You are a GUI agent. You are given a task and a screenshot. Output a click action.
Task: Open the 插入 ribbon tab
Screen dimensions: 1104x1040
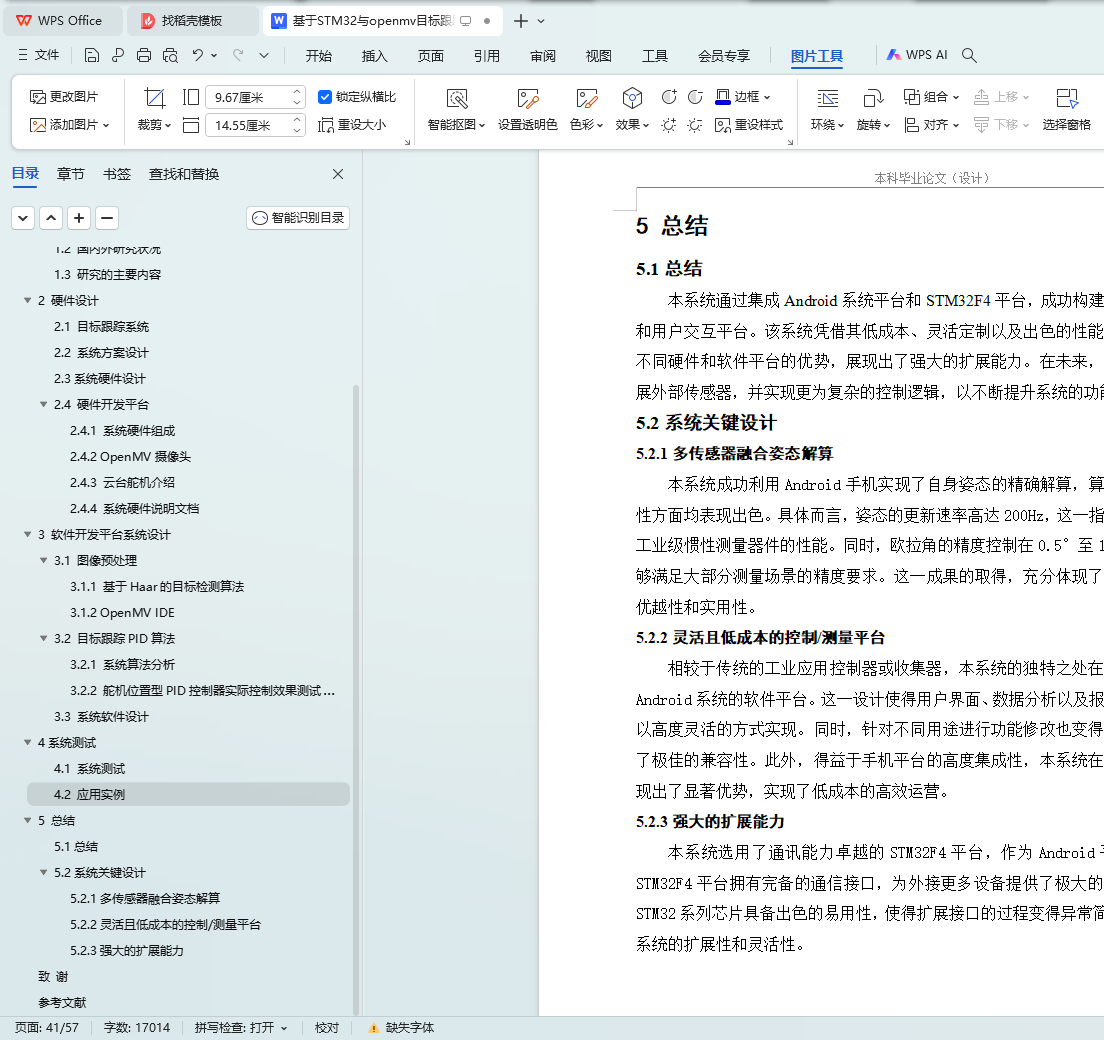coord(374,56)
